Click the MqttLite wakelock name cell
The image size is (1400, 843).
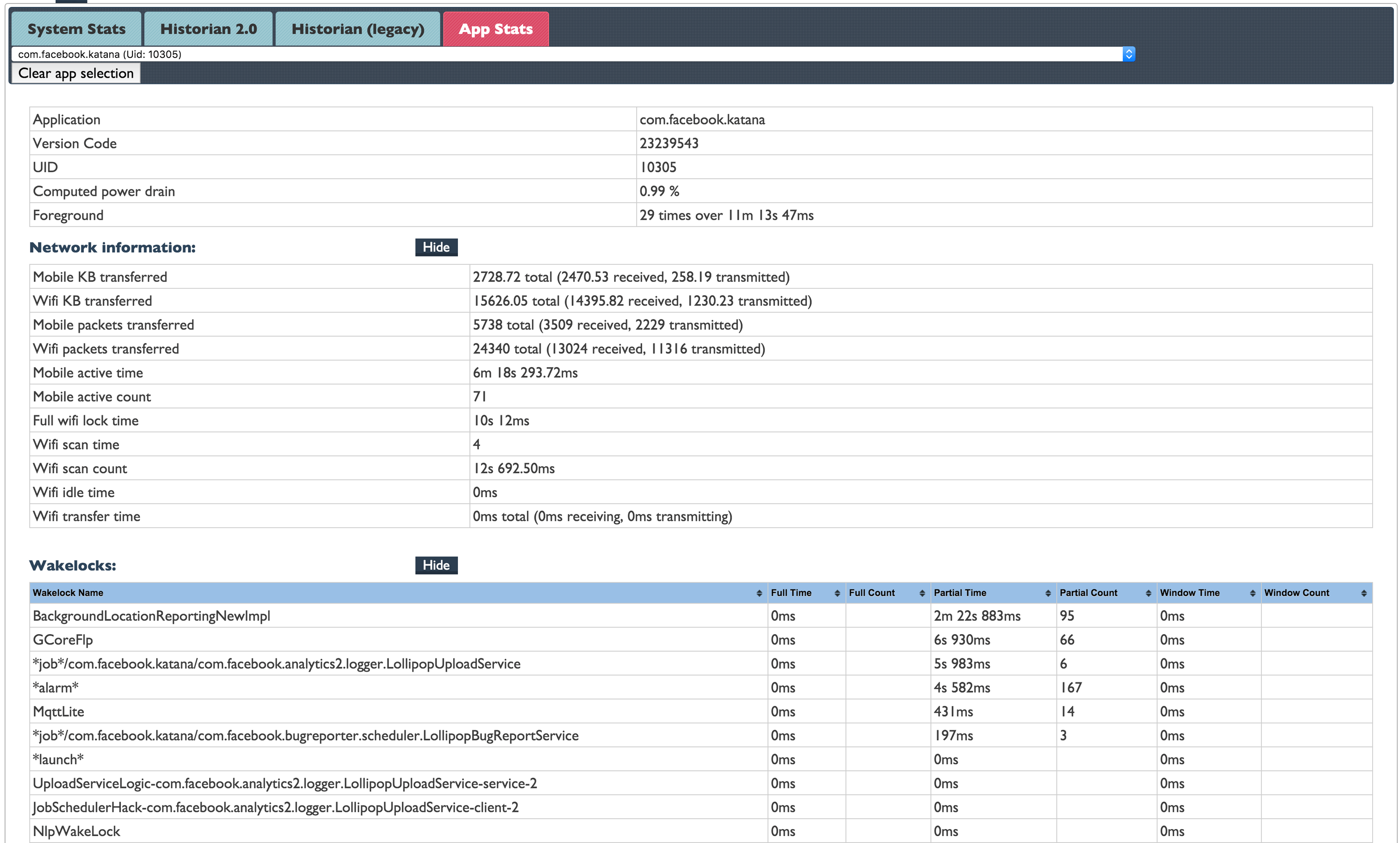click(x=58, y=712)
